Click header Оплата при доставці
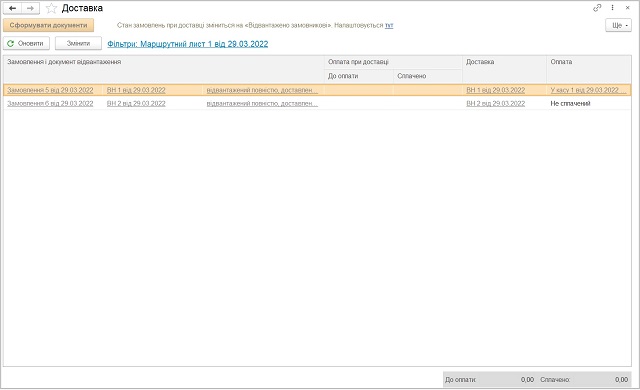The height and width of the screenshot is (390, 640). coord(393,62)
